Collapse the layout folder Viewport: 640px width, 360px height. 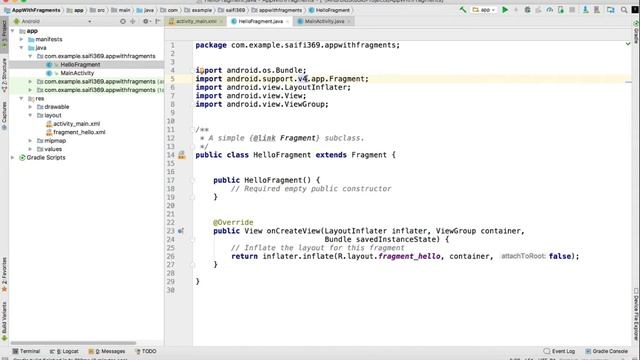coord(30,116)
